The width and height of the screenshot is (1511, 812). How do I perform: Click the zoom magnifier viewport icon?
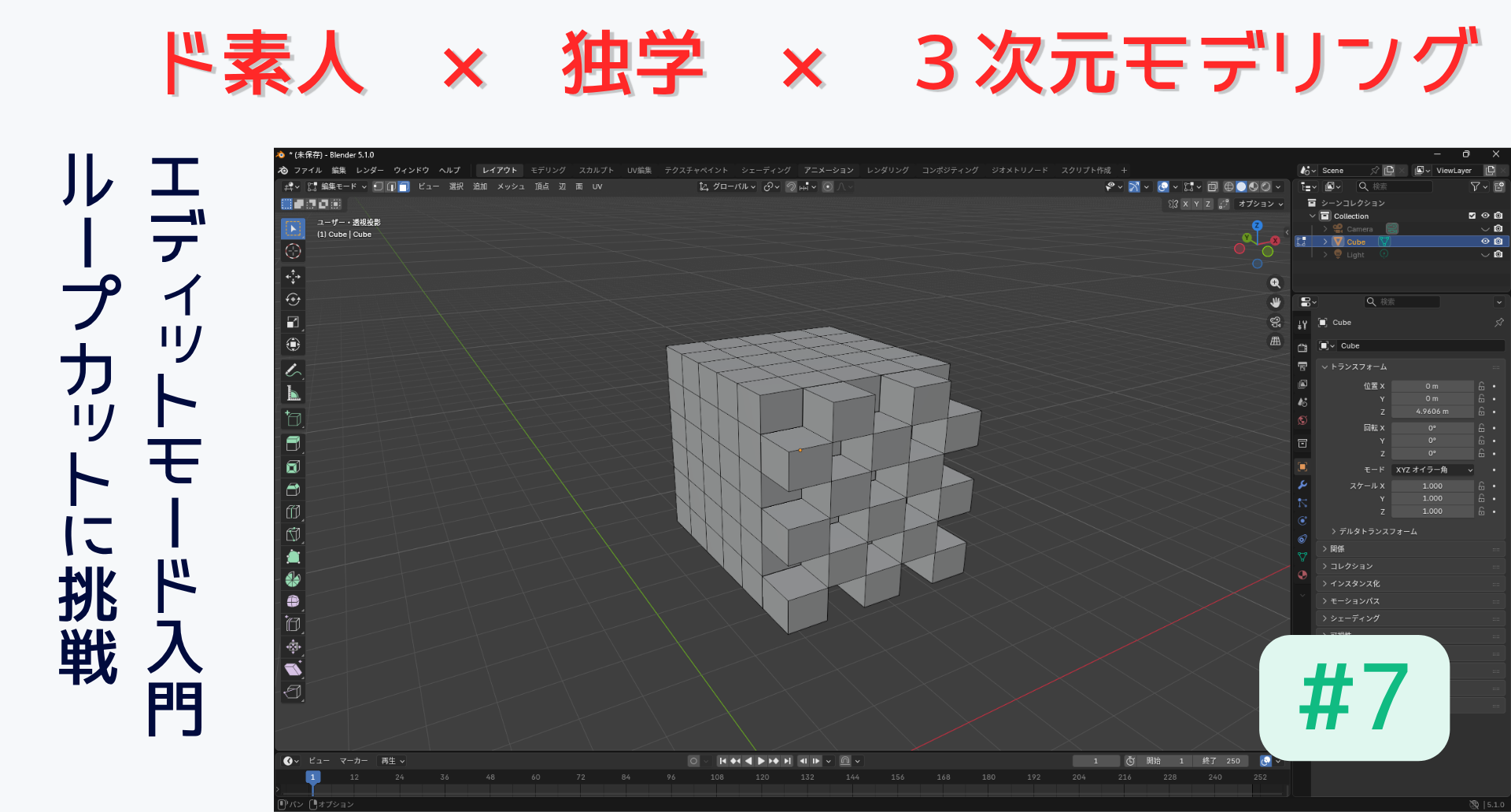1275,283
